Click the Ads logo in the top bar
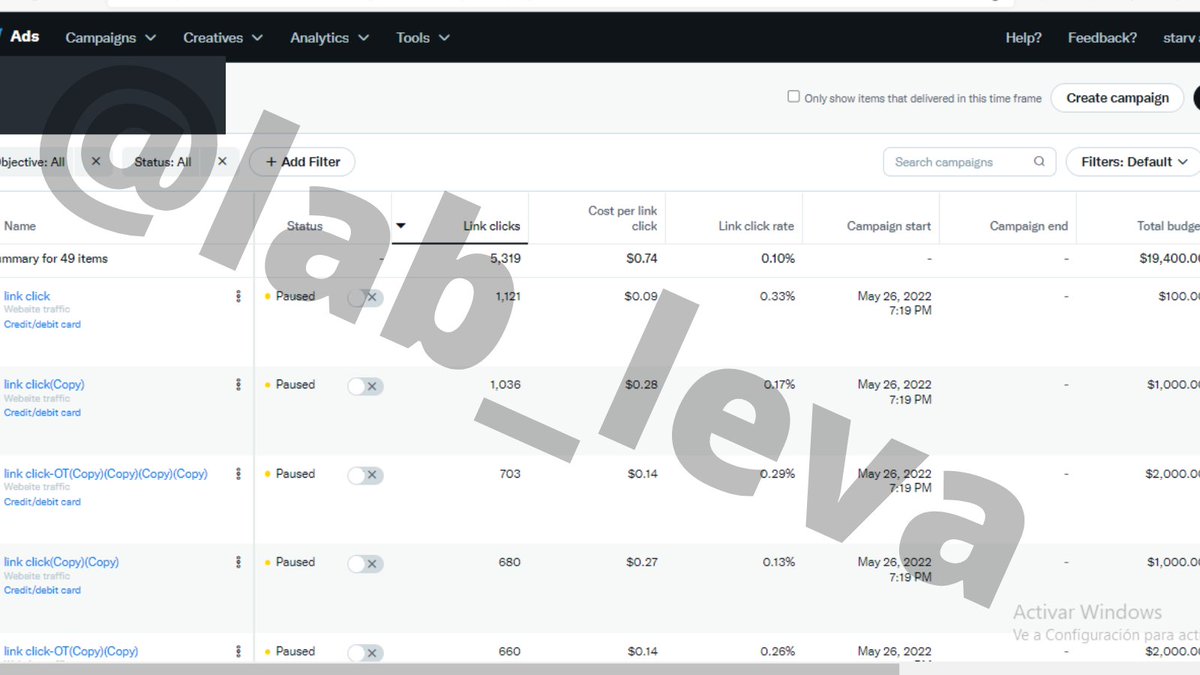Image resolution: width=1200 pixels, height=675 pixels. point(25,36)
